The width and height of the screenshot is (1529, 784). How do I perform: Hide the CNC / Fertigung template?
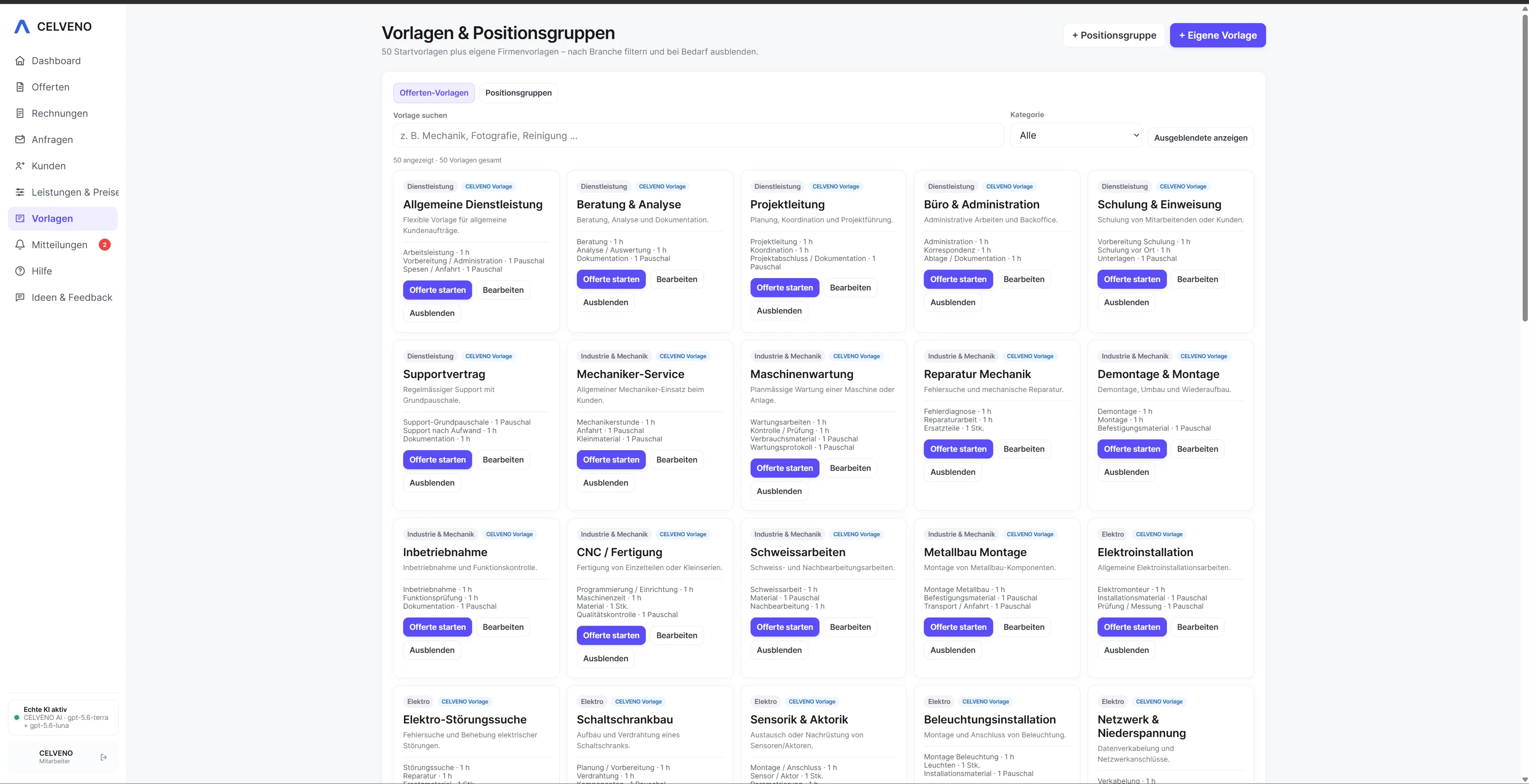(x=606, y=659)
